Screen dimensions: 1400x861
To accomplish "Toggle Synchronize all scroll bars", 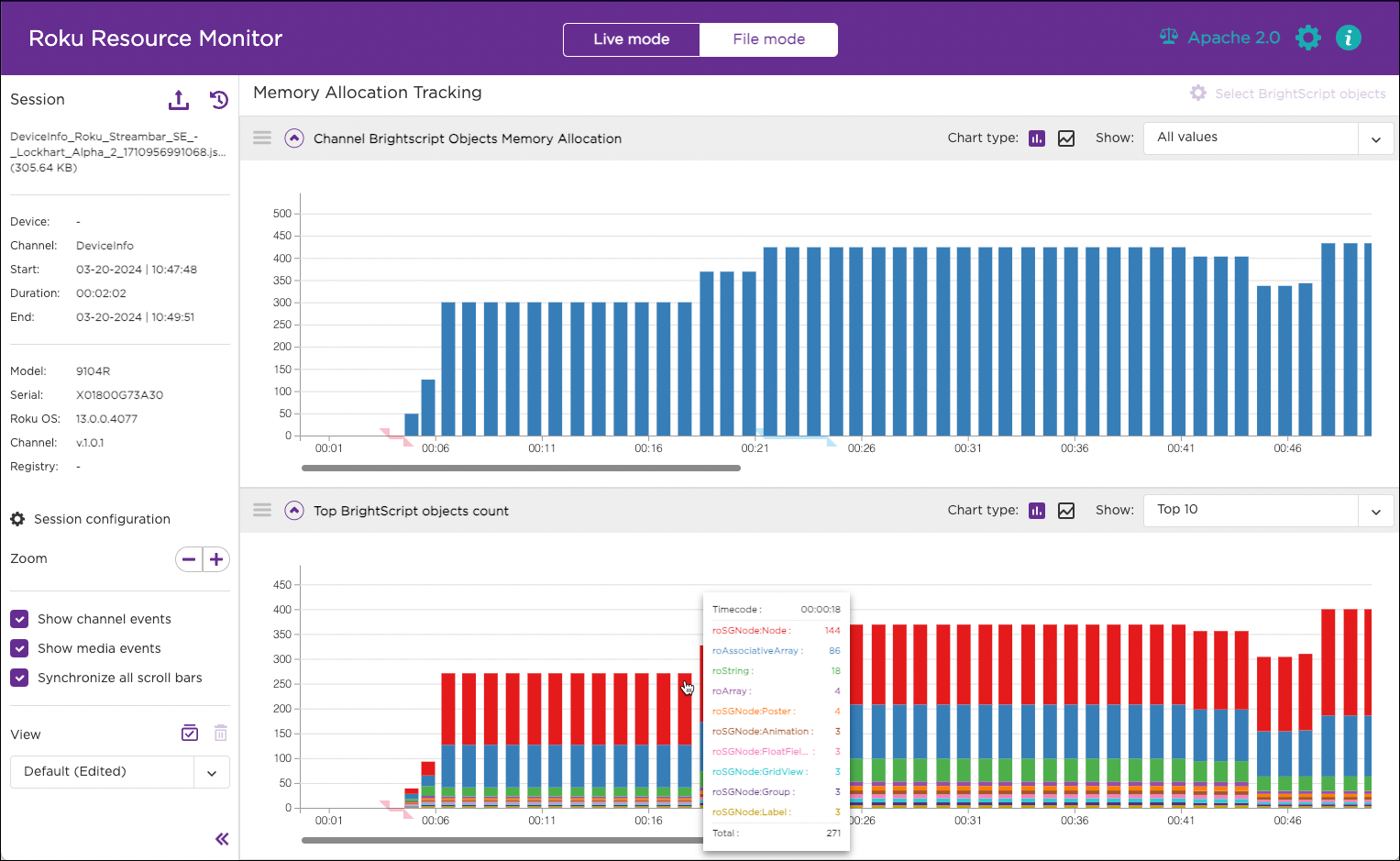I will click(19, 678).
